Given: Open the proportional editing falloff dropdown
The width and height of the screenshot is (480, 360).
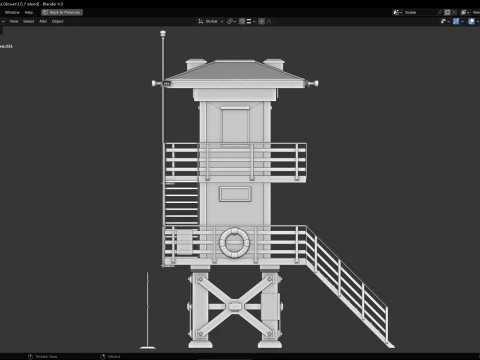Looking at the screenshot, I should [270, 21].
